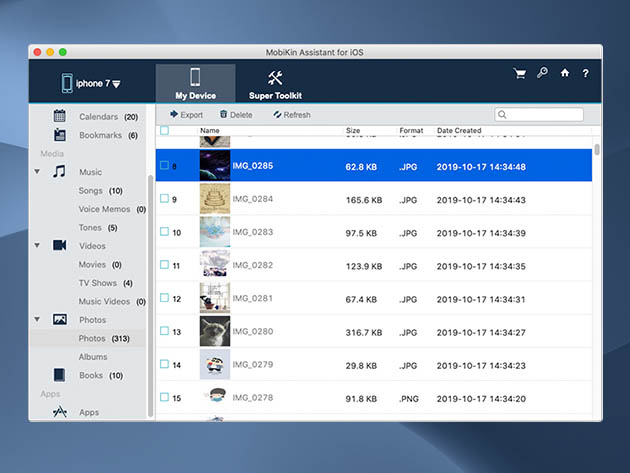Click the Books icon in sidebar
Viewport: 630px width, 473px height.
(59, 375)
